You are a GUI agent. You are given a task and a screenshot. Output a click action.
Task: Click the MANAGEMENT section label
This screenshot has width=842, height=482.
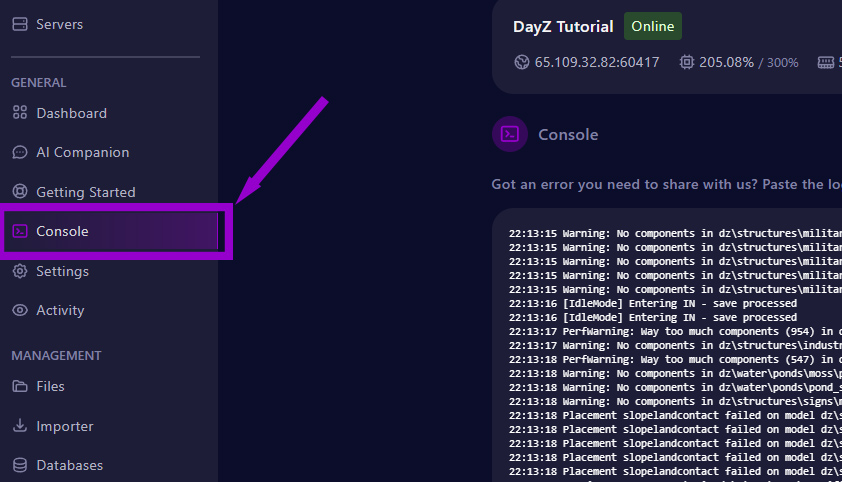56,356
